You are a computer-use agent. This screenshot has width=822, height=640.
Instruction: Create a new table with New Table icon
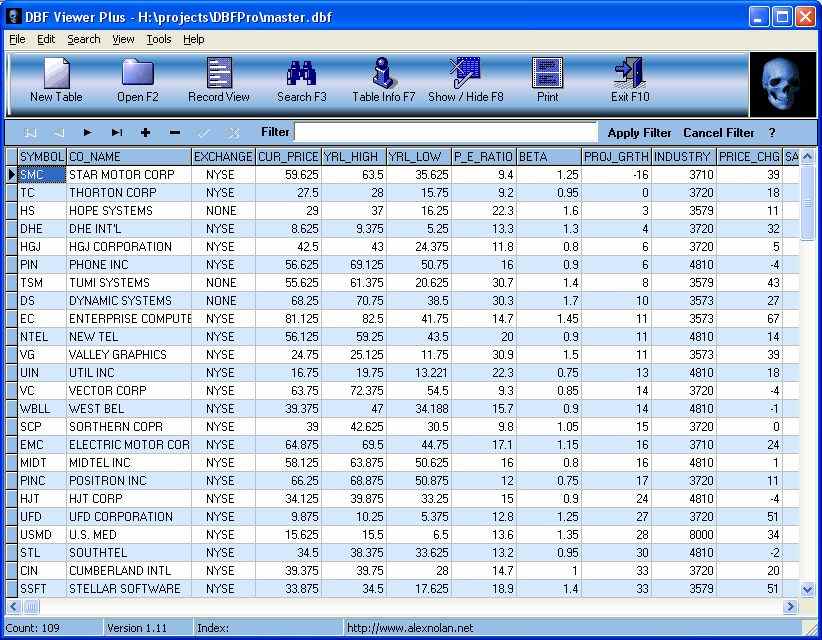pyautogui.click(x=56, y=81)
